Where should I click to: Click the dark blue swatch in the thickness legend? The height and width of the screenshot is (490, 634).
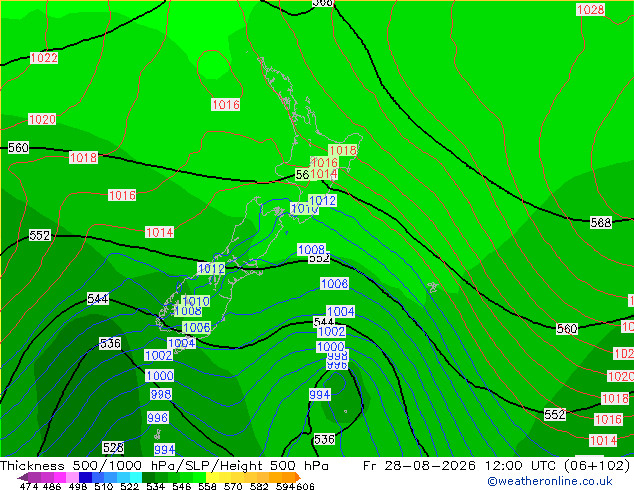tap(85, 477)
